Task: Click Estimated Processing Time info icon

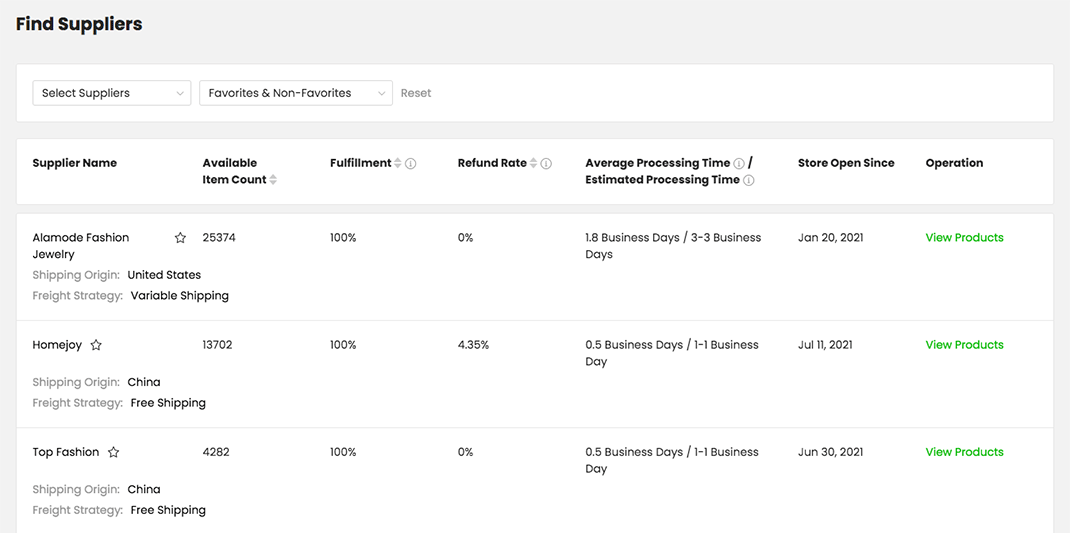Action: [749, 180]
